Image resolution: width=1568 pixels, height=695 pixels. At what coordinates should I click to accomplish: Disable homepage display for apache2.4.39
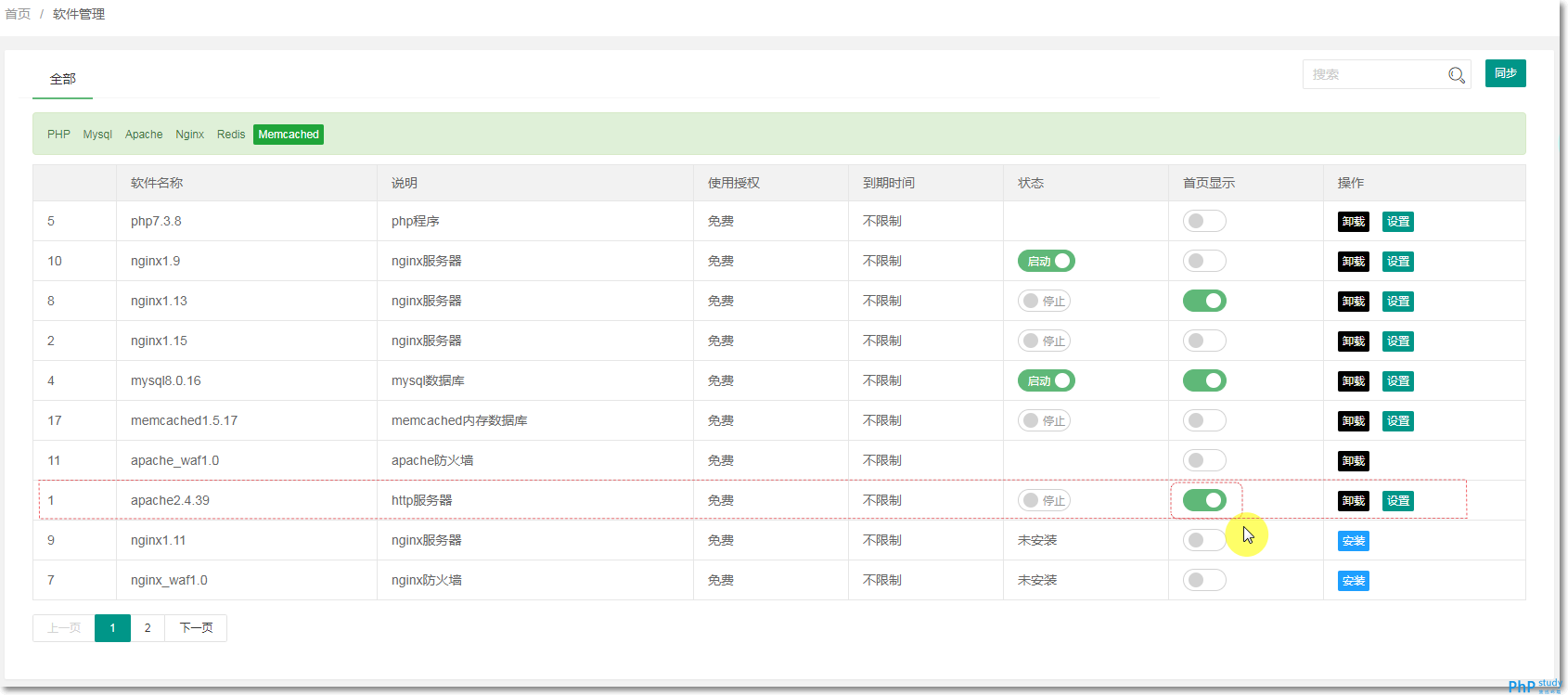click(x=1204, y=501)
